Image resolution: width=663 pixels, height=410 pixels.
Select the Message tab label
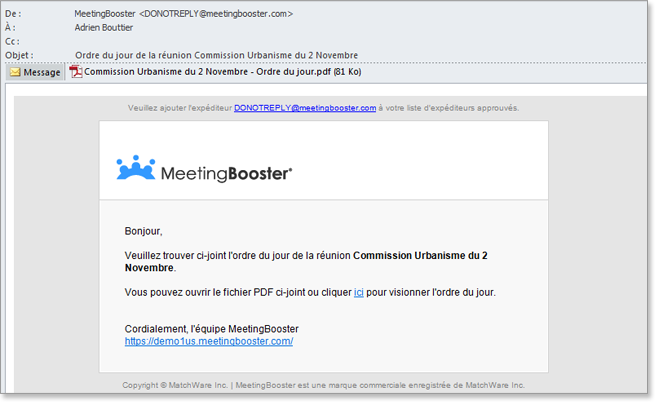coord(42,72)
